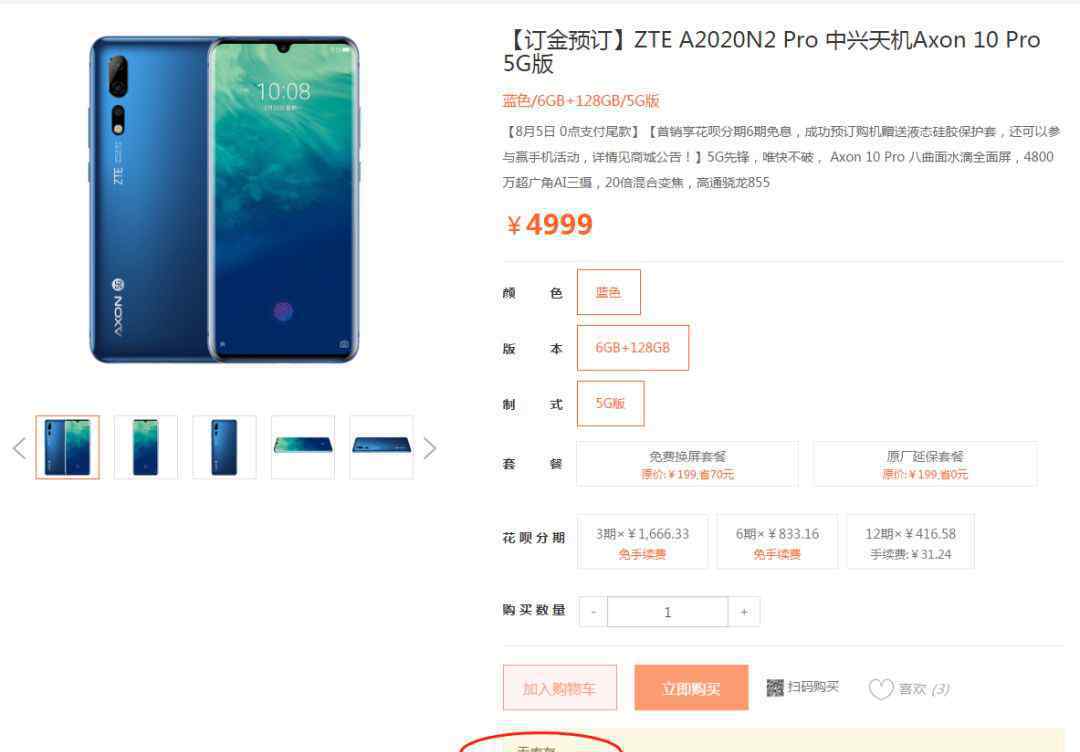Select the 6GB+128GB version option
Image resolution: width=1080 pixels, height=752 pixels.
click(633, 348)
